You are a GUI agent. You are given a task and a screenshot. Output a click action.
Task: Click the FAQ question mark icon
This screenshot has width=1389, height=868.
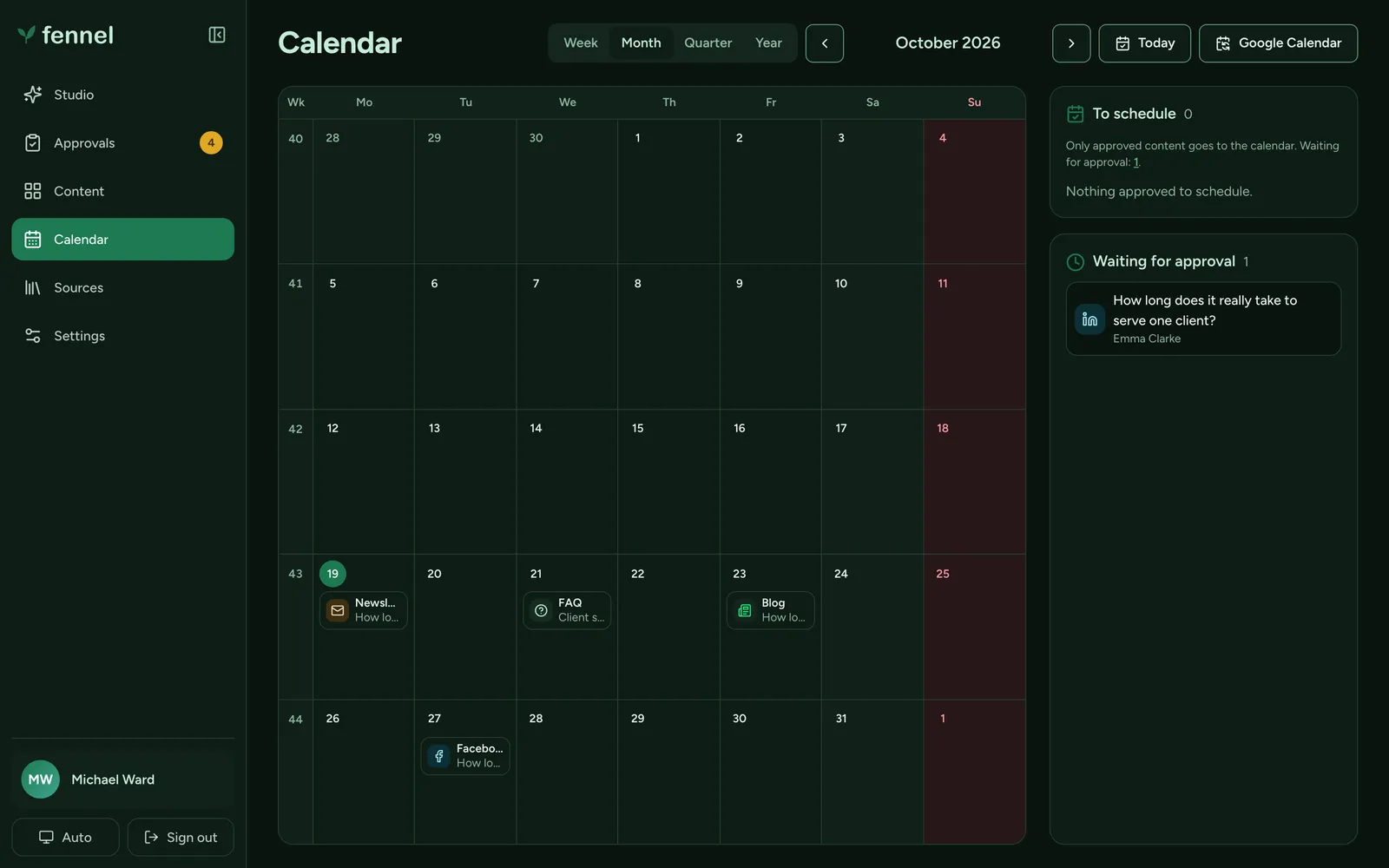(x=541, y=610)
